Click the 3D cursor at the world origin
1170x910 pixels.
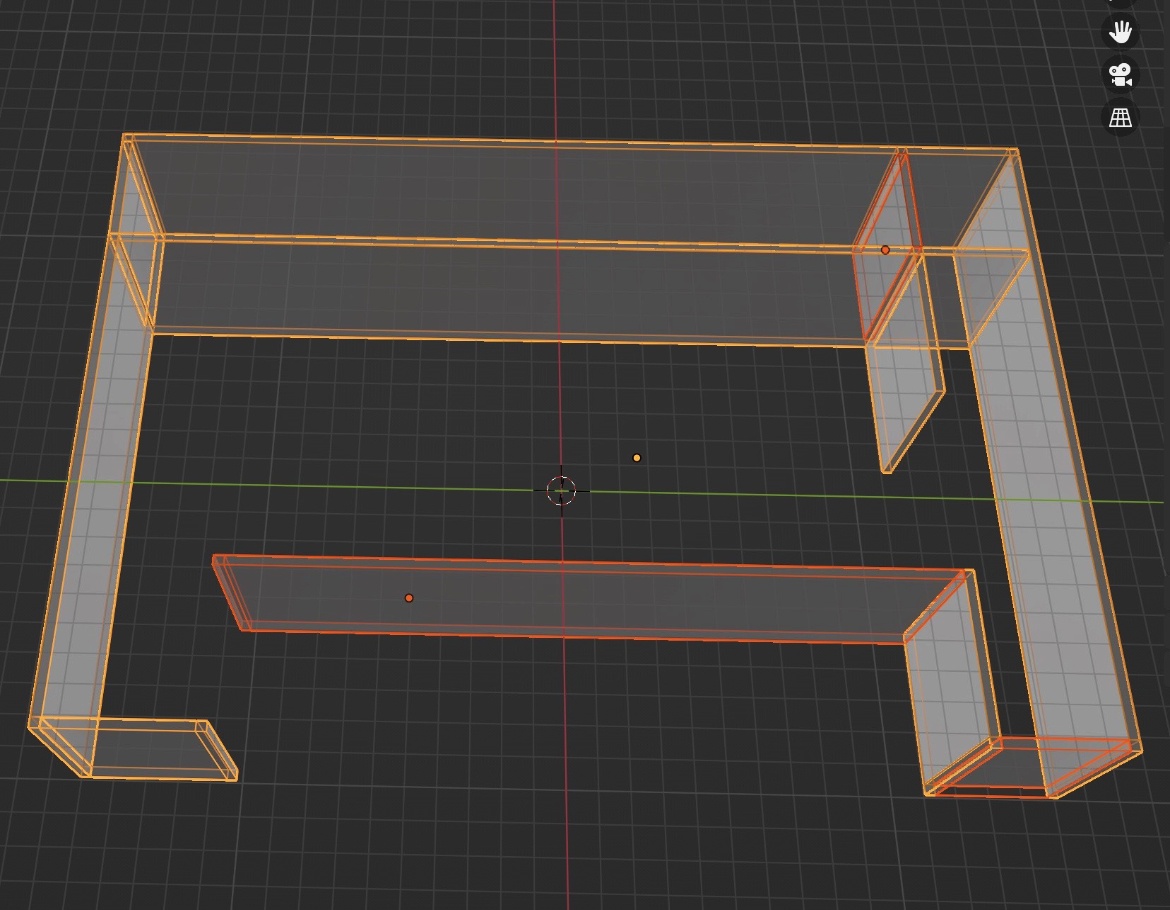pos(561,490)
